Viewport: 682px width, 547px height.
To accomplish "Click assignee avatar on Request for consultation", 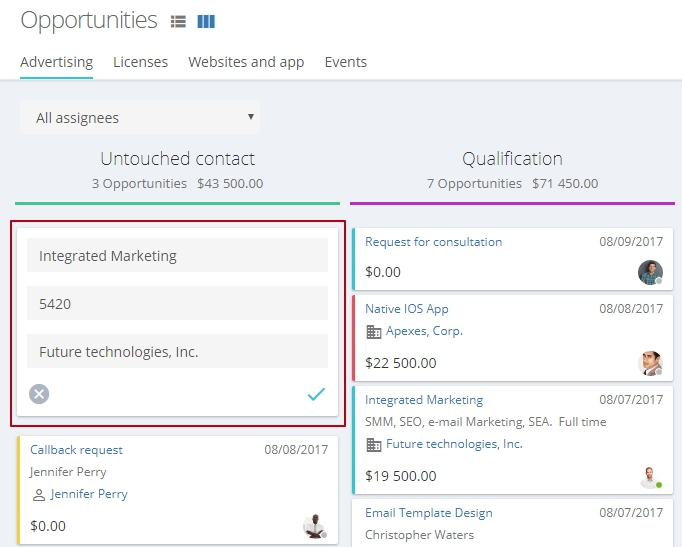I will point(650,273).
